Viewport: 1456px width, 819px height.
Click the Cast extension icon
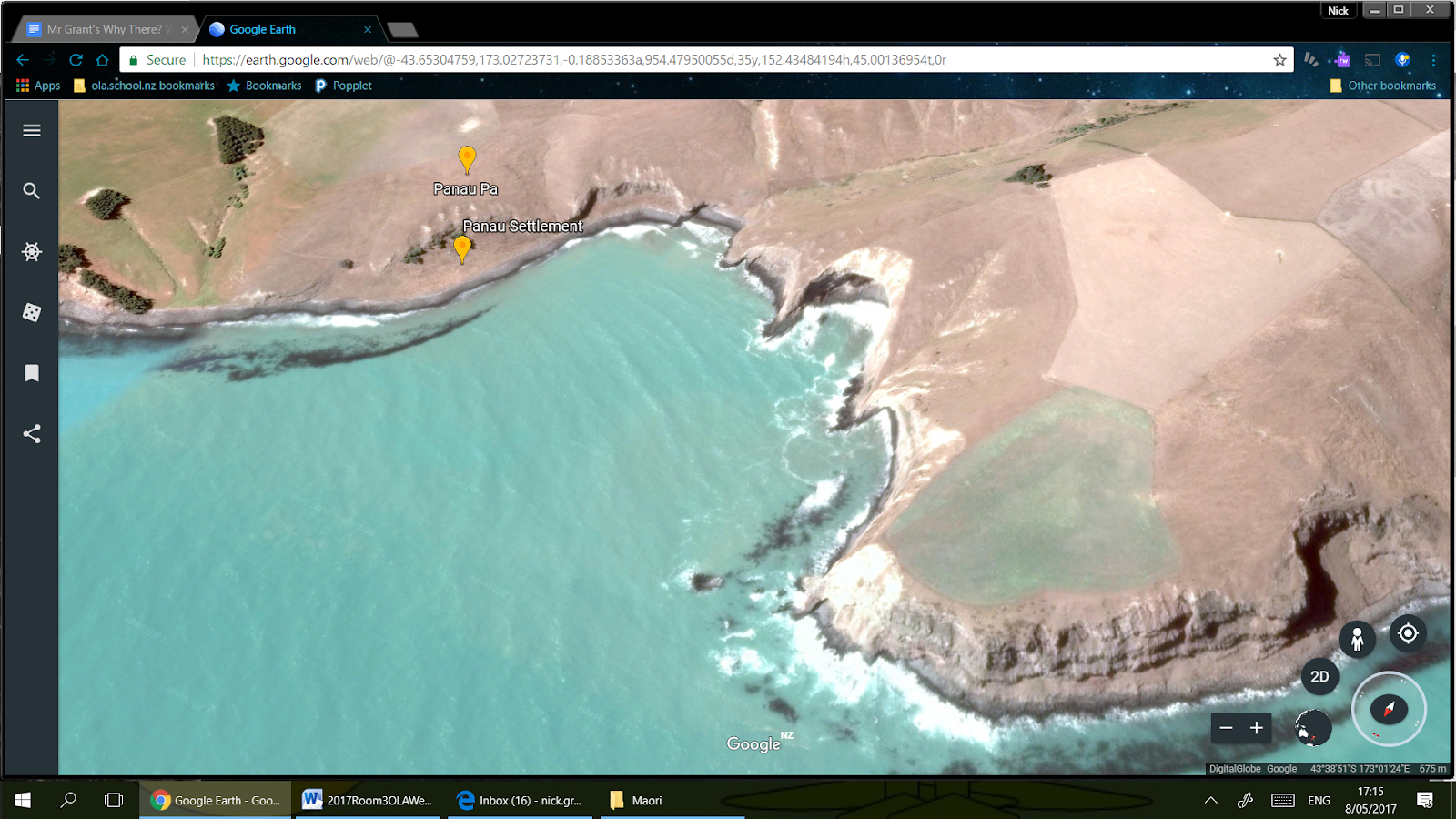click(x=1372, y=60)
